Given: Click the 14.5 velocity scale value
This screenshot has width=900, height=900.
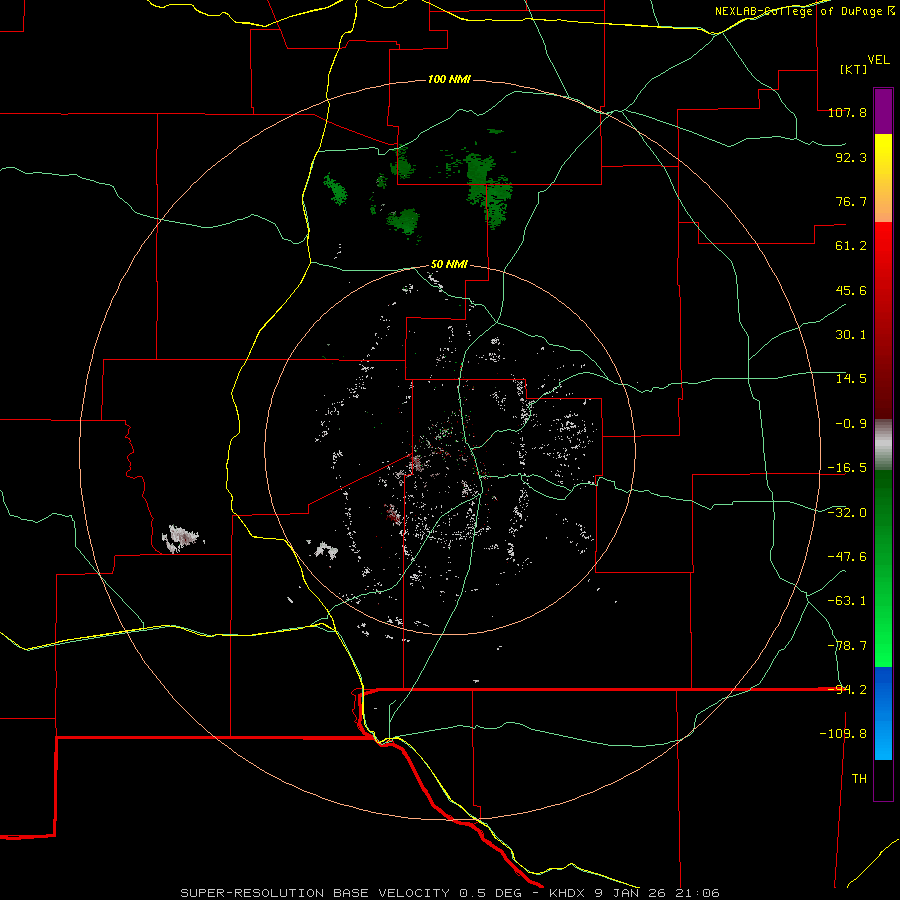Looking at the screenshot, I should click(x=851, y=379).
